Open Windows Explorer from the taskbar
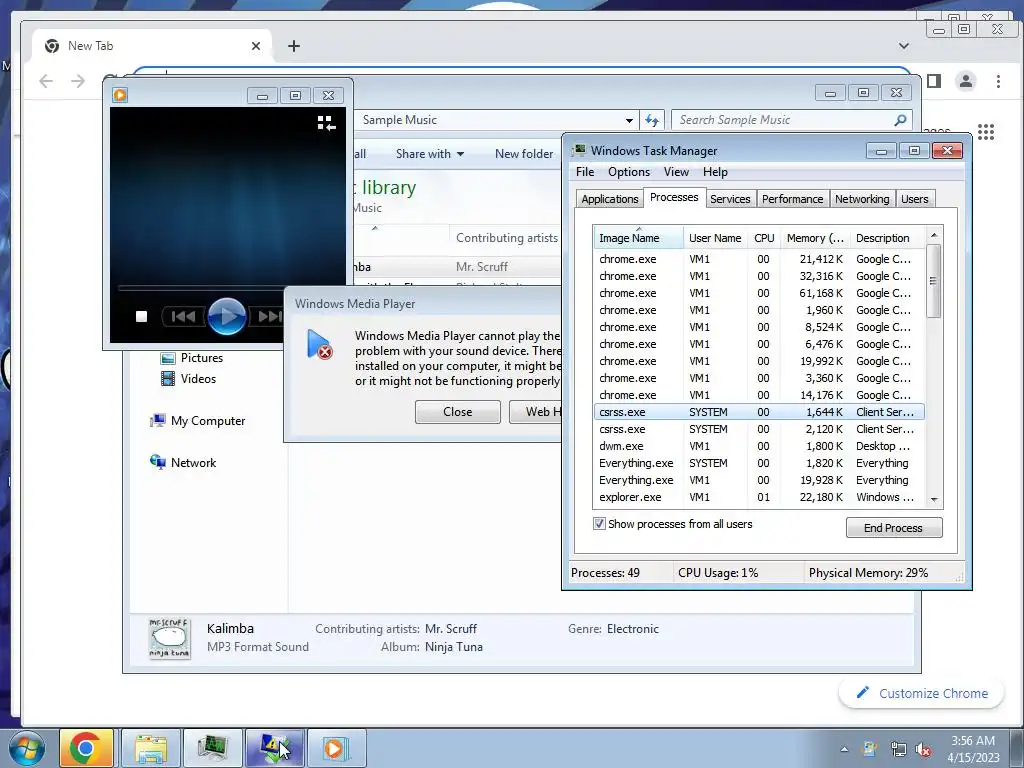This screenshot has height=768, width=1024. point(151,748)
